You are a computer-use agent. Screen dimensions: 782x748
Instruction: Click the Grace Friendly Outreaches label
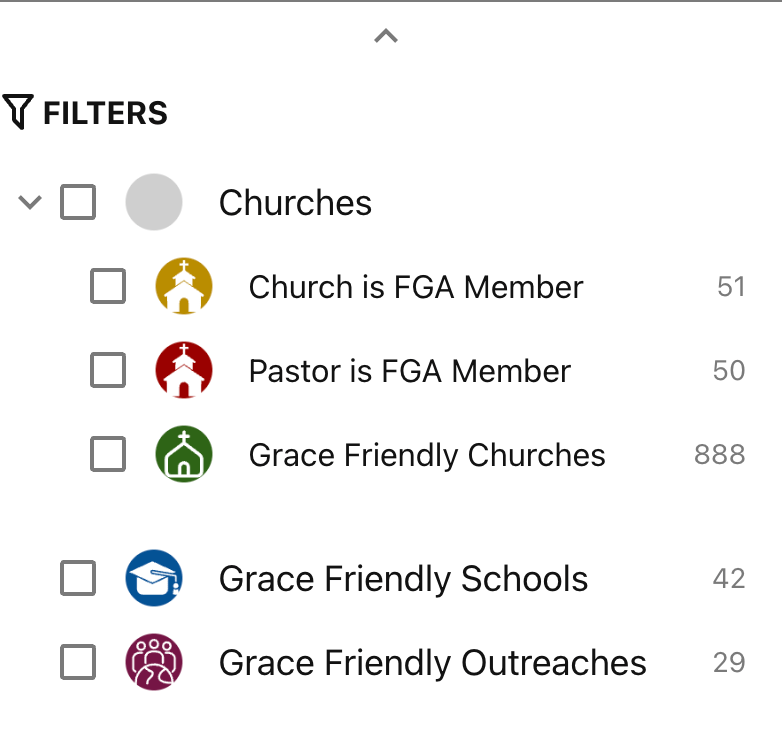[x=432, y=663]
